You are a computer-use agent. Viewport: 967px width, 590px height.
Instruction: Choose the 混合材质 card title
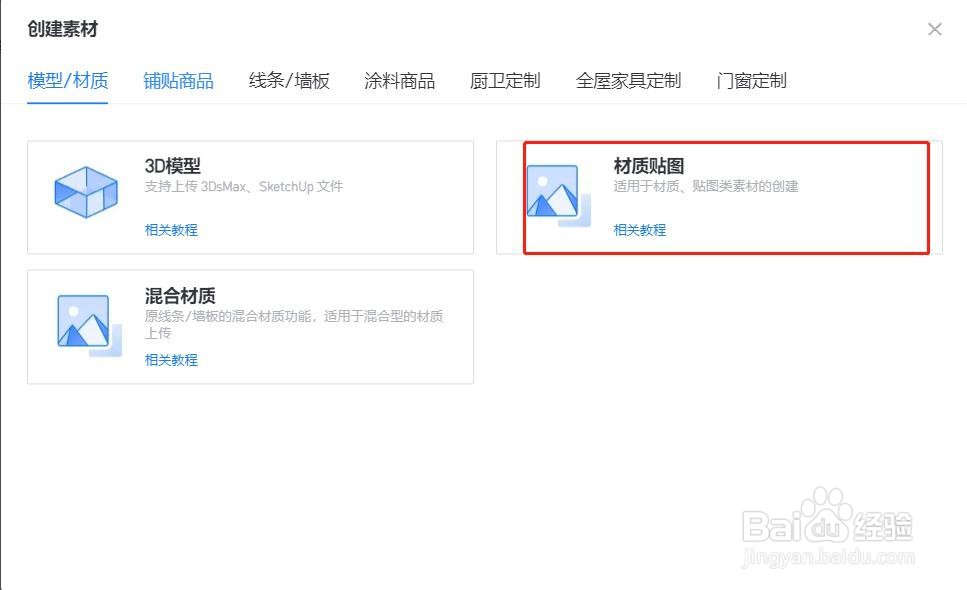point(179,296)
